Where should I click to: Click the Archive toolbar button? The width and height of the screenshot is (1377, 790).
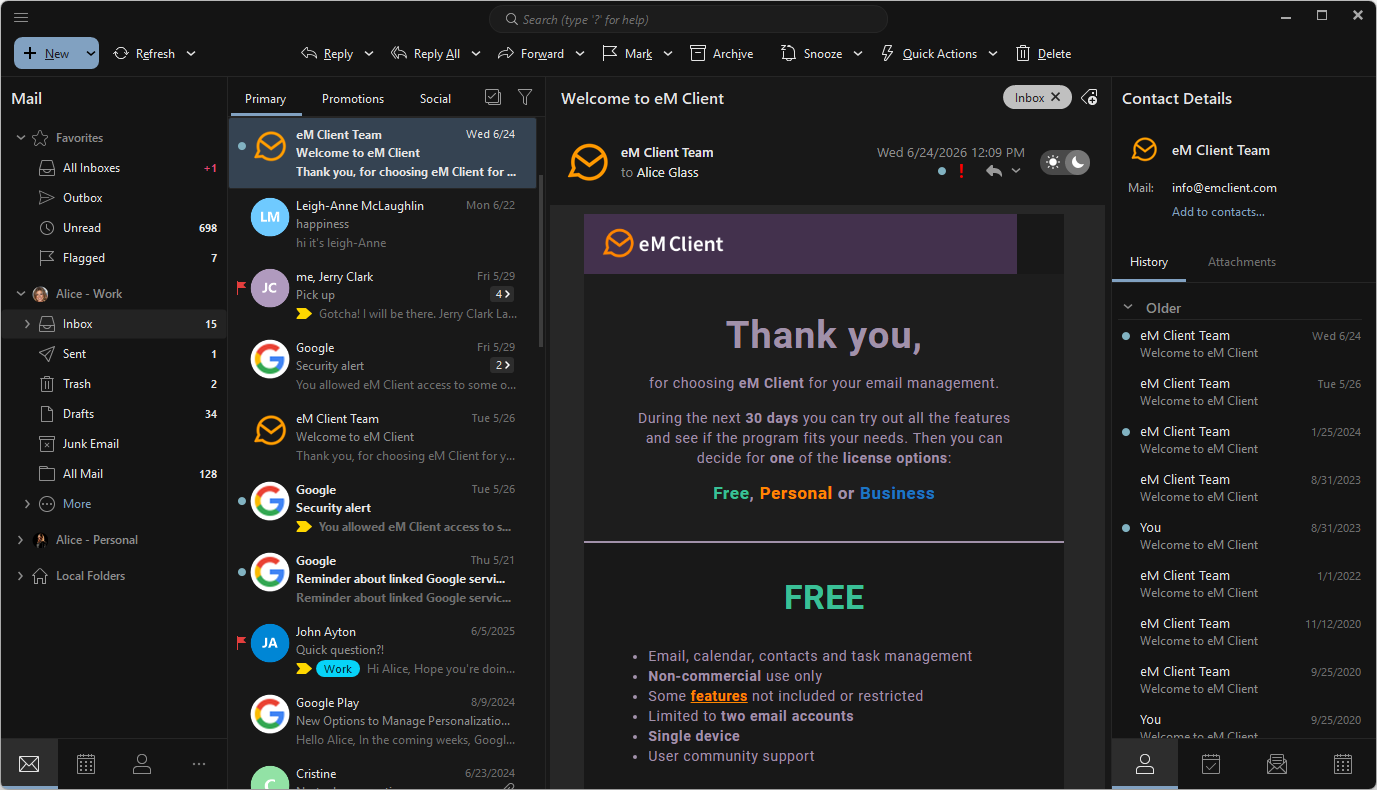(x=722, y=54)
